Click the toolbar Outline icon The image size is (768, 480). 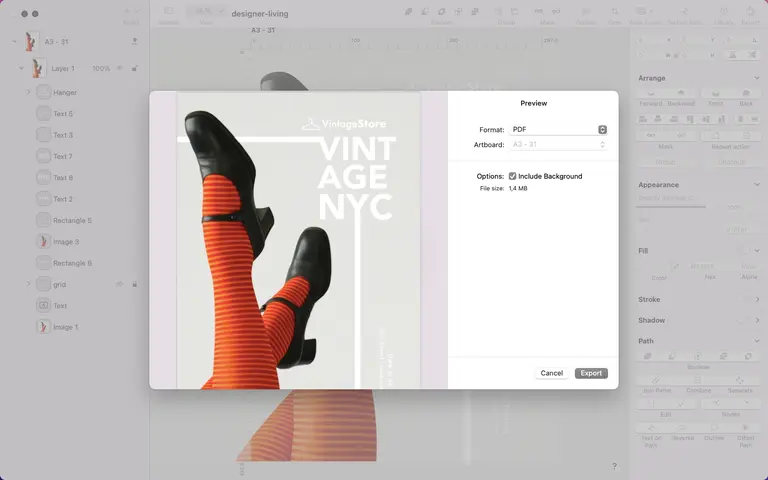586,12
